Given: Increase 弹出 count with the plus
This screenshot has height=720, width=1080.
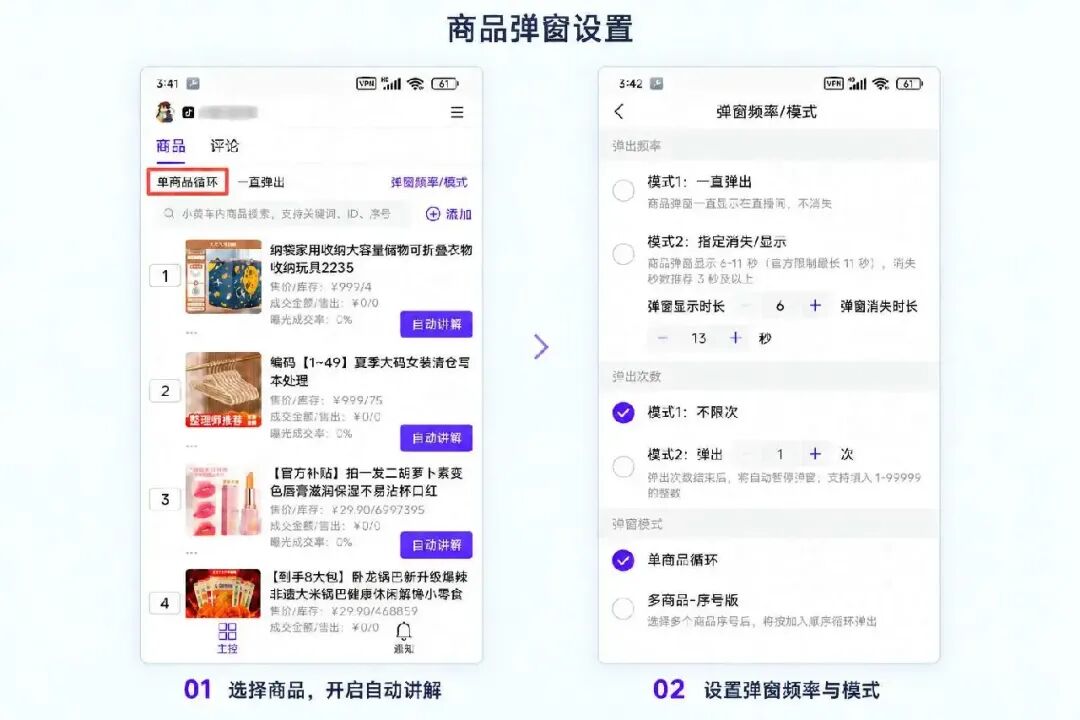Looking at the screenshot, I should click(x=815, y=453).
